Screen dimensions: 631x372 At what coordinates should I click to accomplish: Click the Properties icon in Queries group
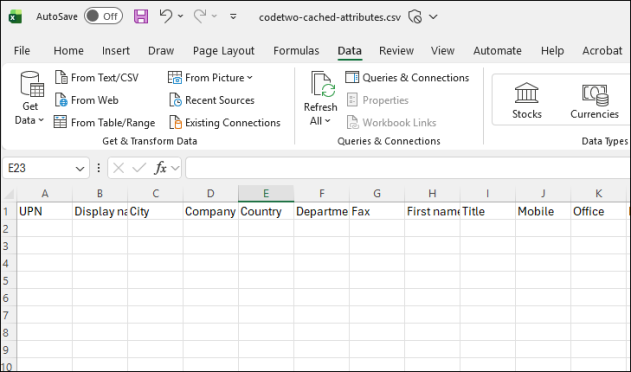pyautogui.click(x=352, y=100)
